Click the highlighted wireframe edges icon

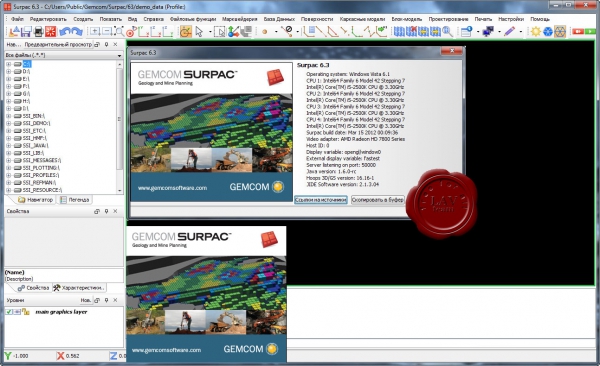tap(560, 31)
